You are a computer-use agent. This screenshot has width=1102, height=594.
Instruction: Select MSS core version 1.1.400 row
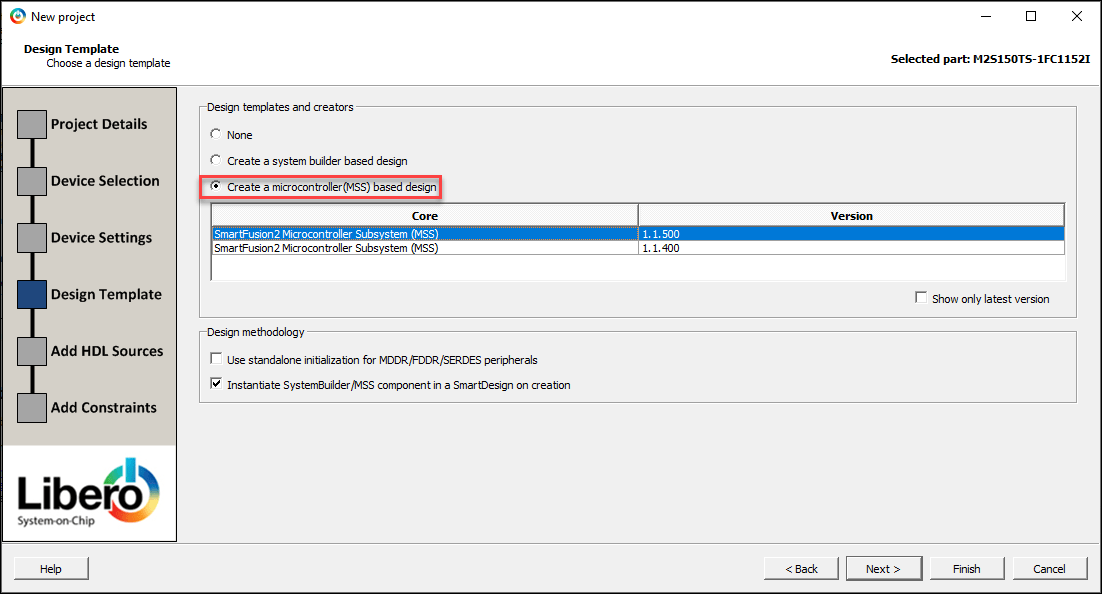425,248
